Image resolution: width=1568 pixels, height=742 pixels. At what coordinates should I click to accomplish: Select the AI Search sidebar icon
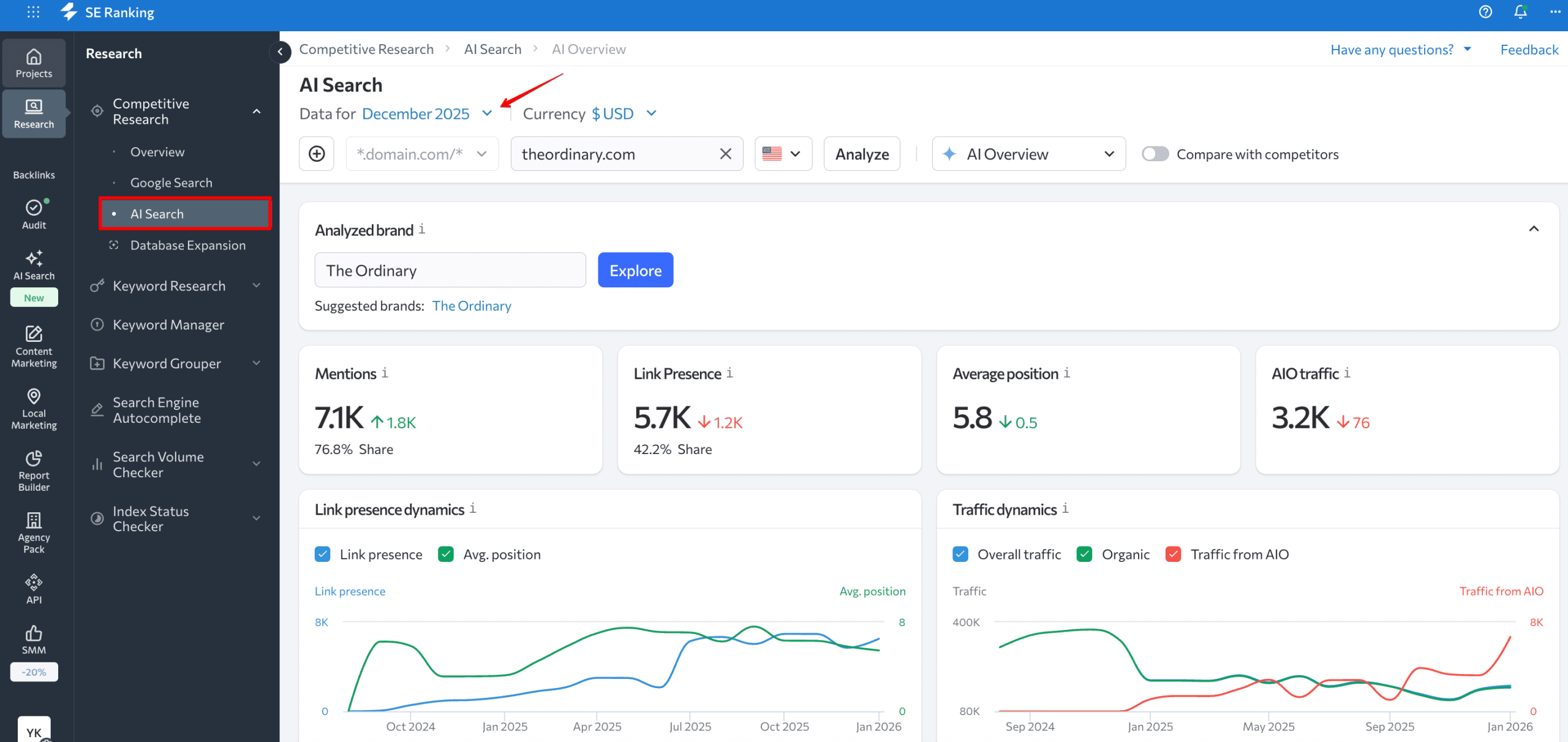tap(34, 265)
